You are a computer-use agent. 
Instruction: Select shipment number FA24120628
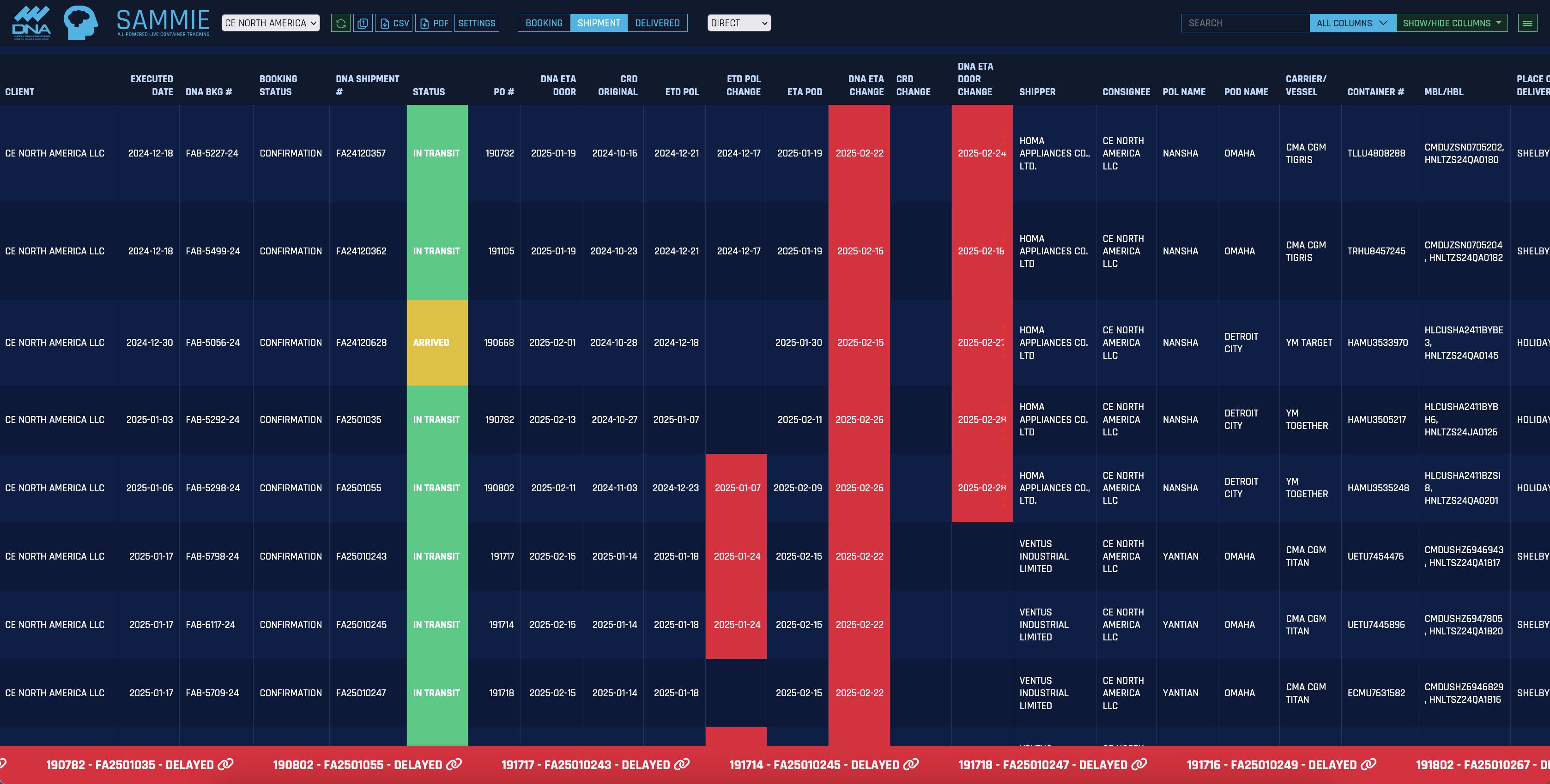[x=361, y=342]
